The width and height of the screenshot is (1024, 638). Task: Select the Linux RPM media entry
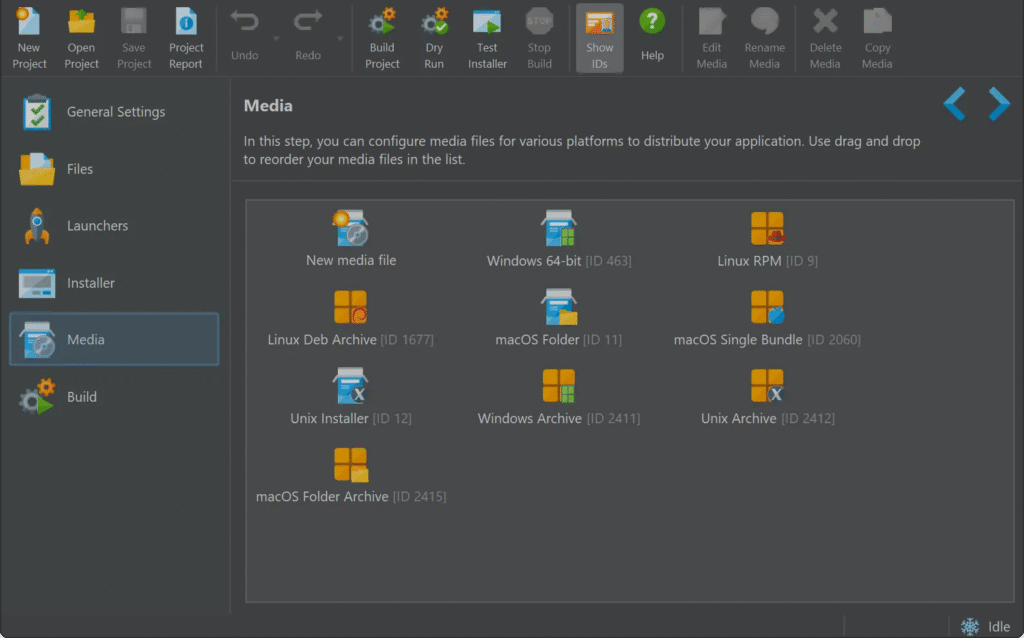767,240
